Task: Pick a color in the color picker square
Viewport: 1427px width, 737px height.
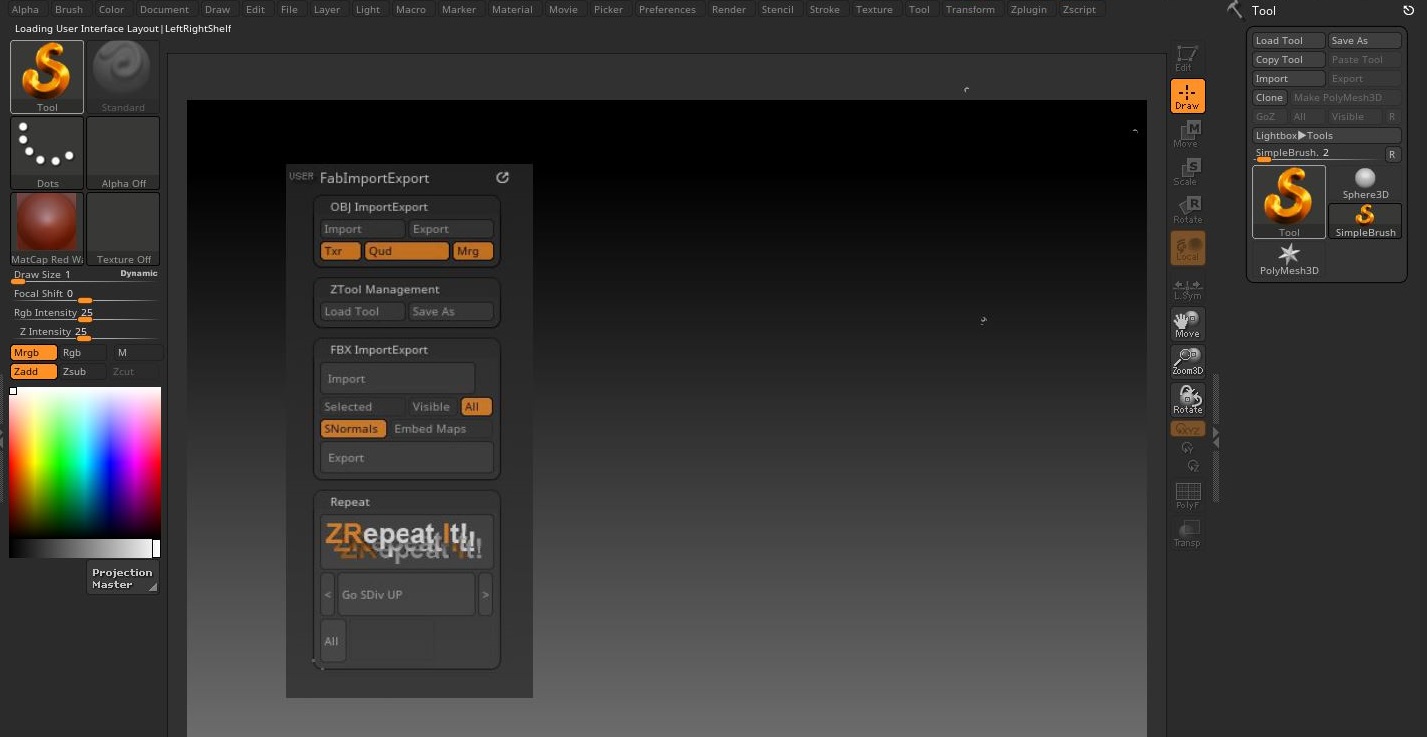Action: click(x=85, y=462)
